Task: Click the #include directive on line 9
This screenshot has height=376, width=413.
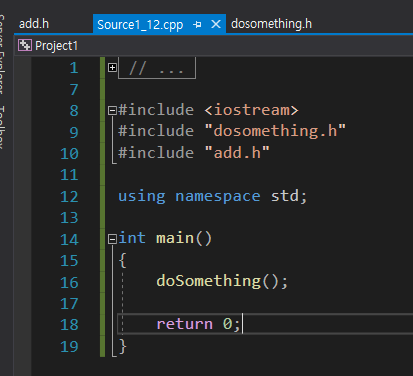Action: pos(156,131)
